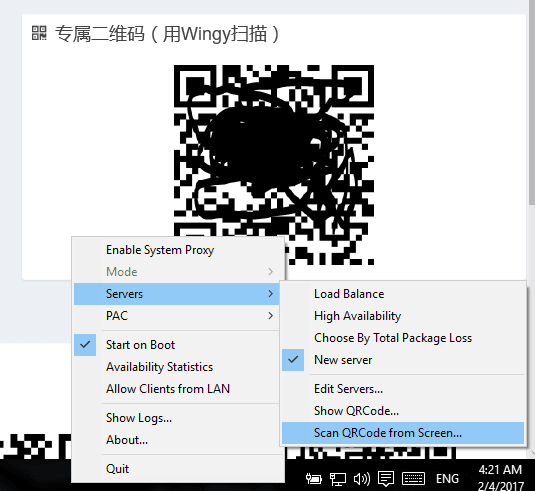Open the disabled Mode menu entry
Viewport: 535px width, 491px height.
[x=178, y=272]
